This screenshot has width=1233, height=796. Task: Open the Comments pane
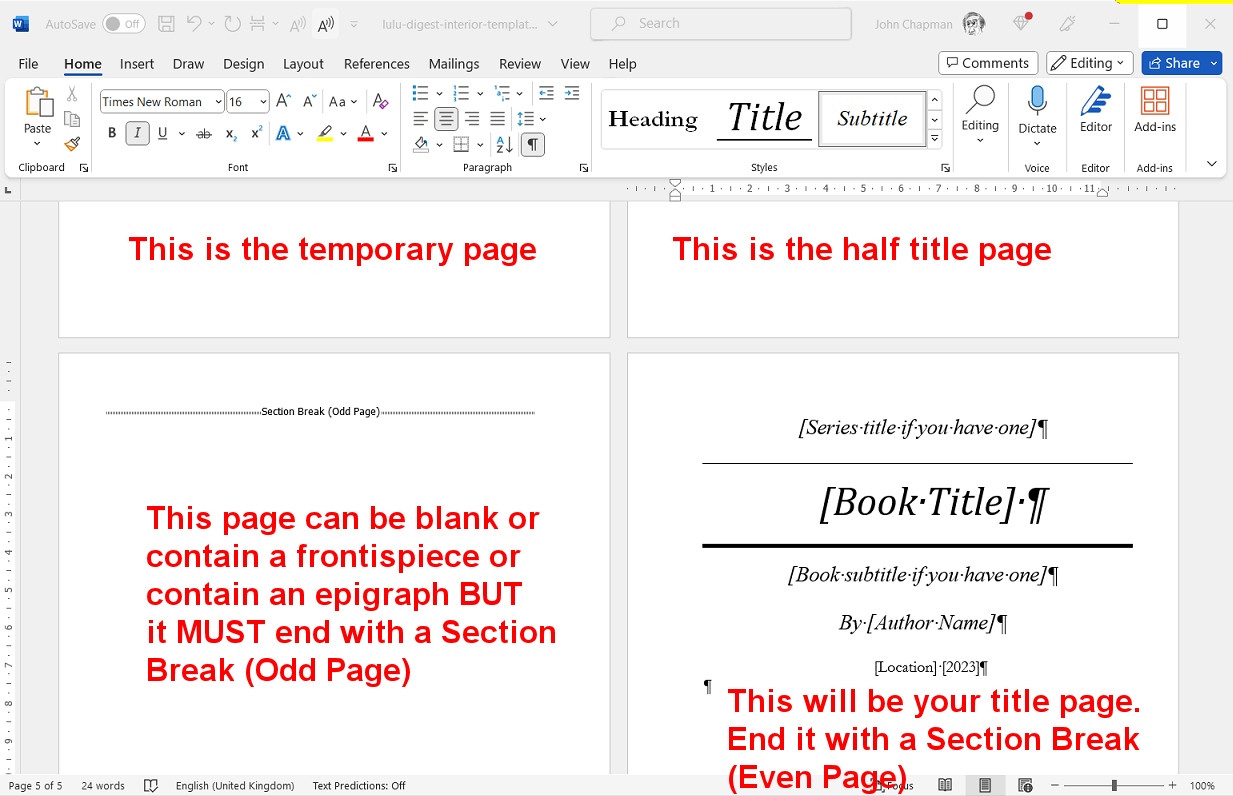987,63
